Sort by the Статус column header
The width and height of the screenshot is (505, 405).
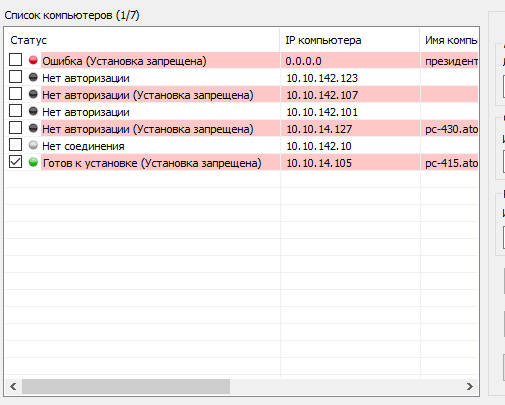(142, 40)
